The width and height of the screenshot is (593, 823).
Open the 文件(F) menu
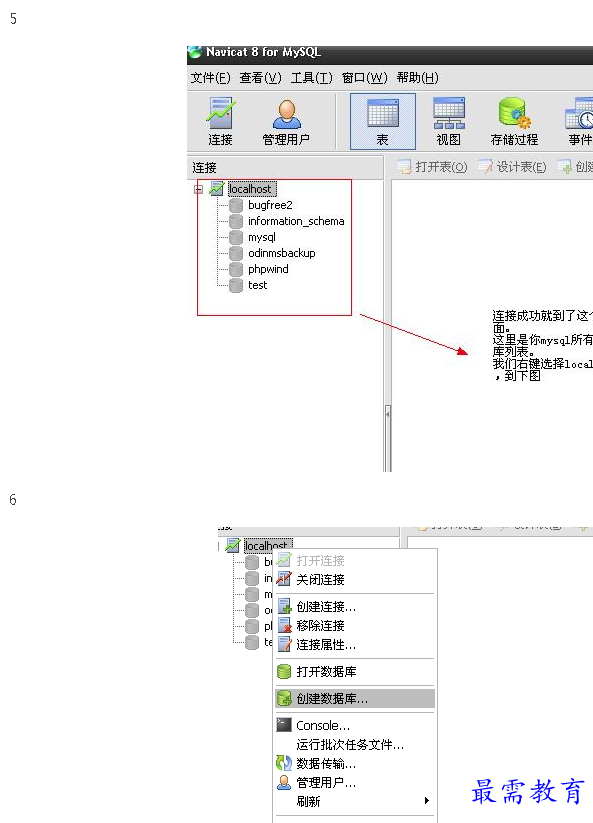tap(210, 78)
